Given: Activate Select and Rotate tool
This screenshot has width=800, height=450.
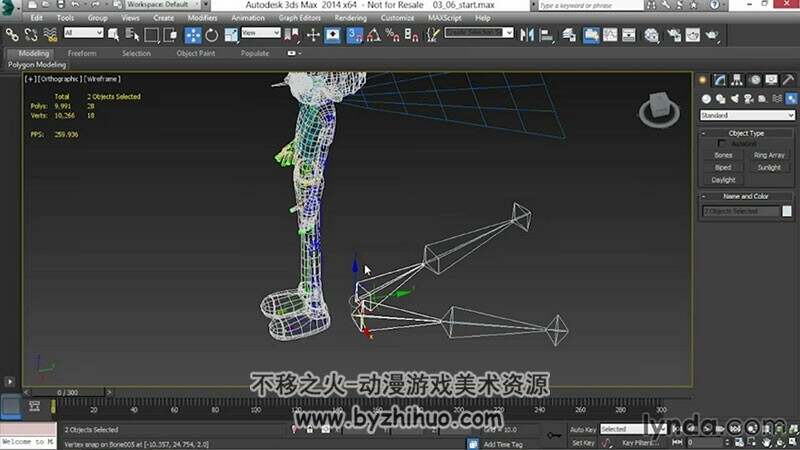Looking at the screenshot, I should coord(212,35).
